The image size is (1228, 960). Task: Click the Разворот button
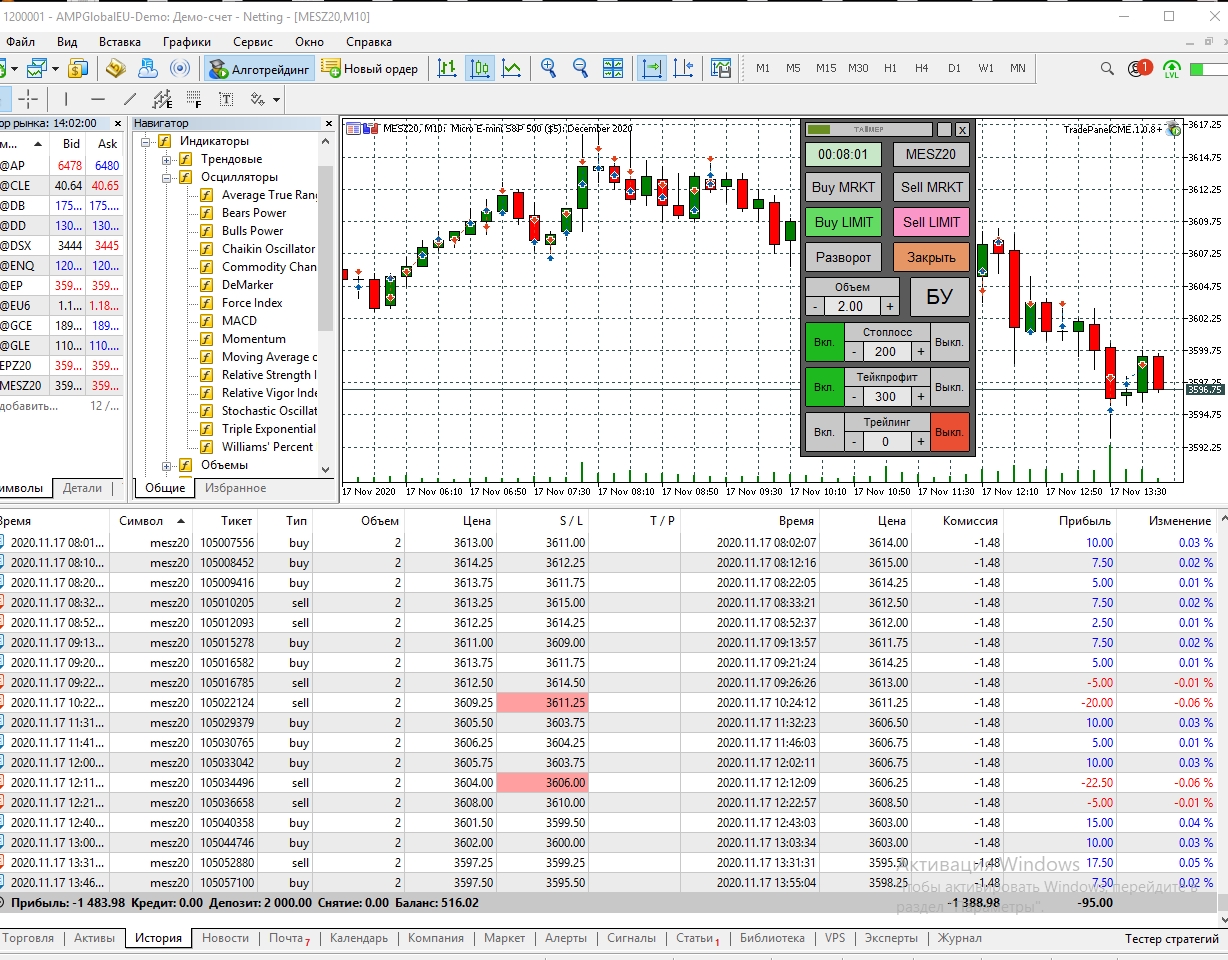pyautogui.click(x=843, y=257)
